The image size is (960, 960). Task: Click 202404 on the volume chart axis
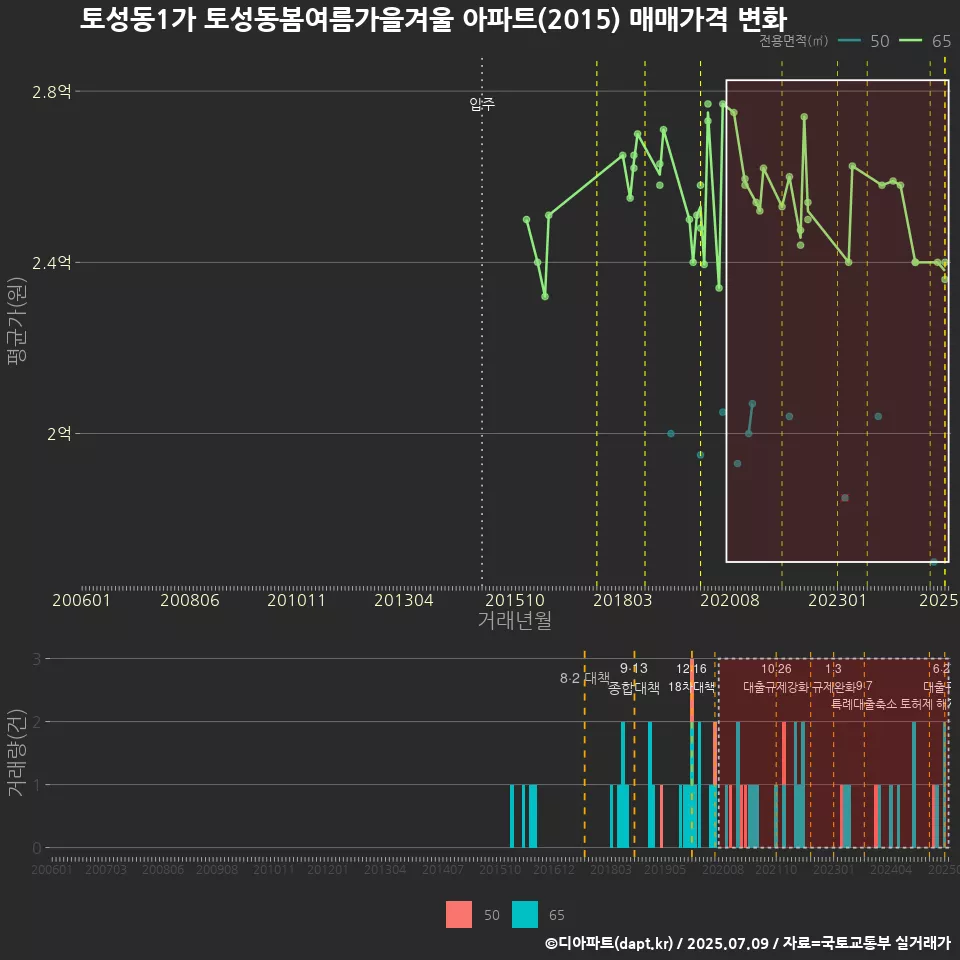(x=891, y=869)
